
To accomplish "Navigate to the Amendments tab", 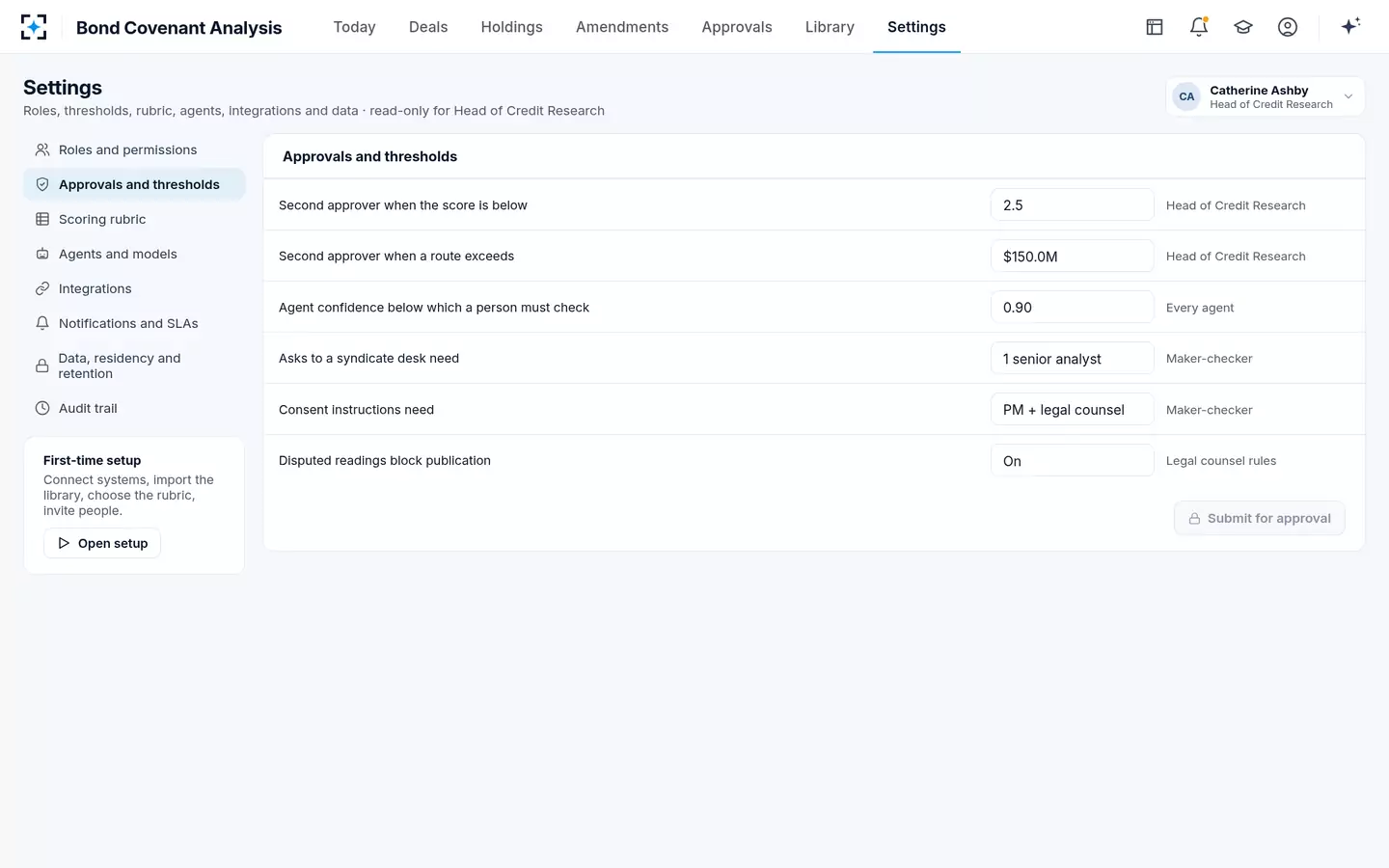I will pos(622,27).
